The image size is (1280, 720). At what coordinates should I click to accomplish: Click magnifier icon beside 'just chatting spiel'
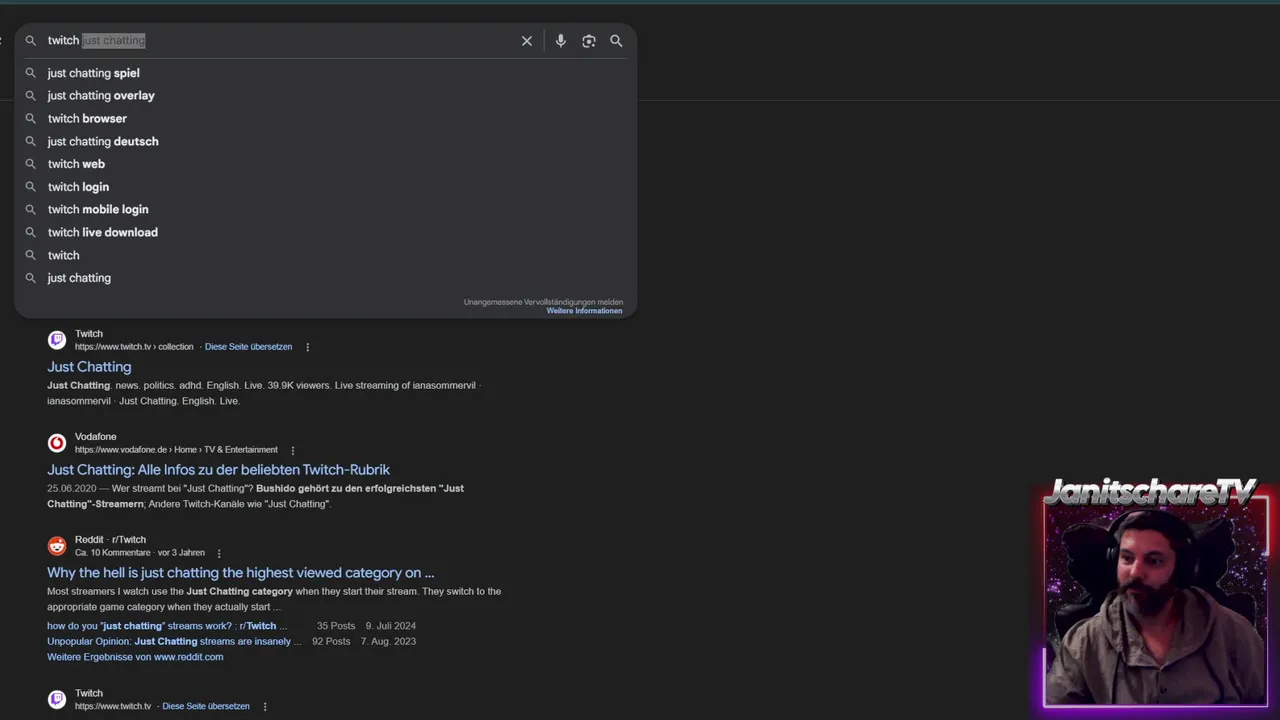pos(30,73)
